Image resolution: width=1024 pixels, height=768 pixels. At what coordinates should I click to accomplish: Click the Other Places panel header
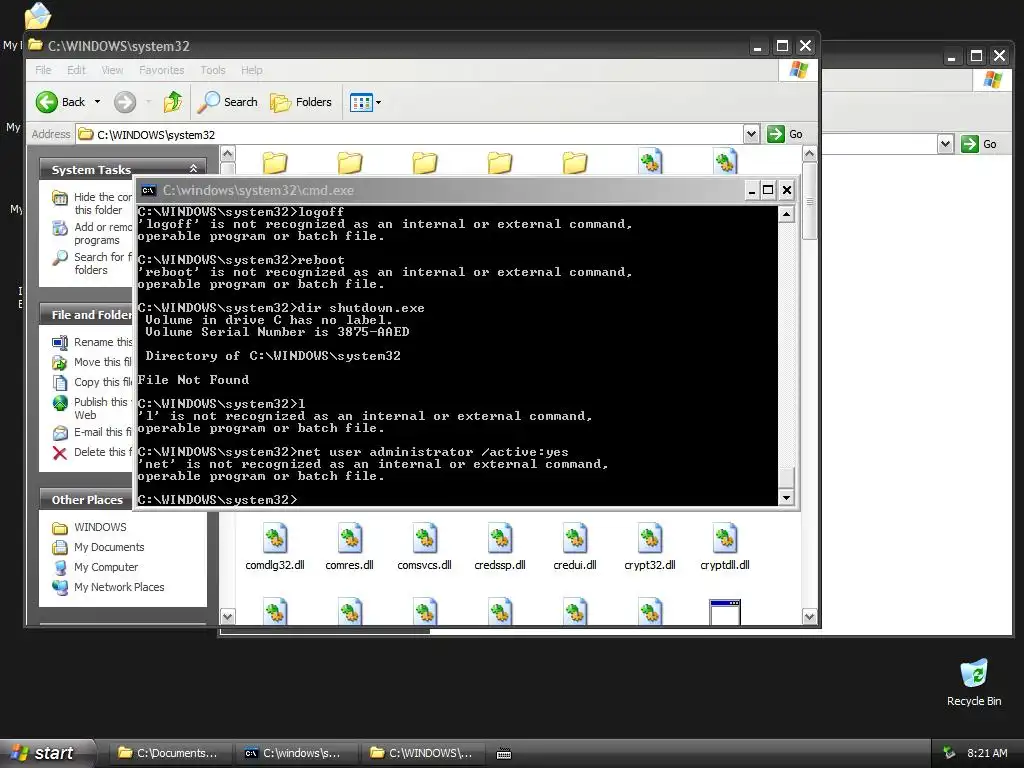87,500
